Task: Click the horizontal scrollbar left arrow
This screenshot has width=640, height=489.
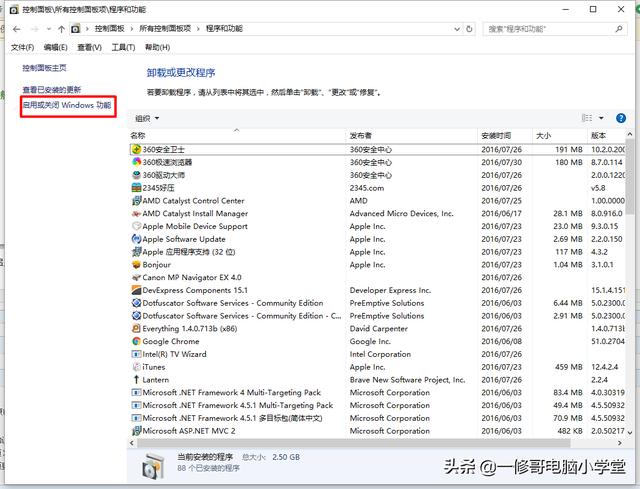Action: 132,443
